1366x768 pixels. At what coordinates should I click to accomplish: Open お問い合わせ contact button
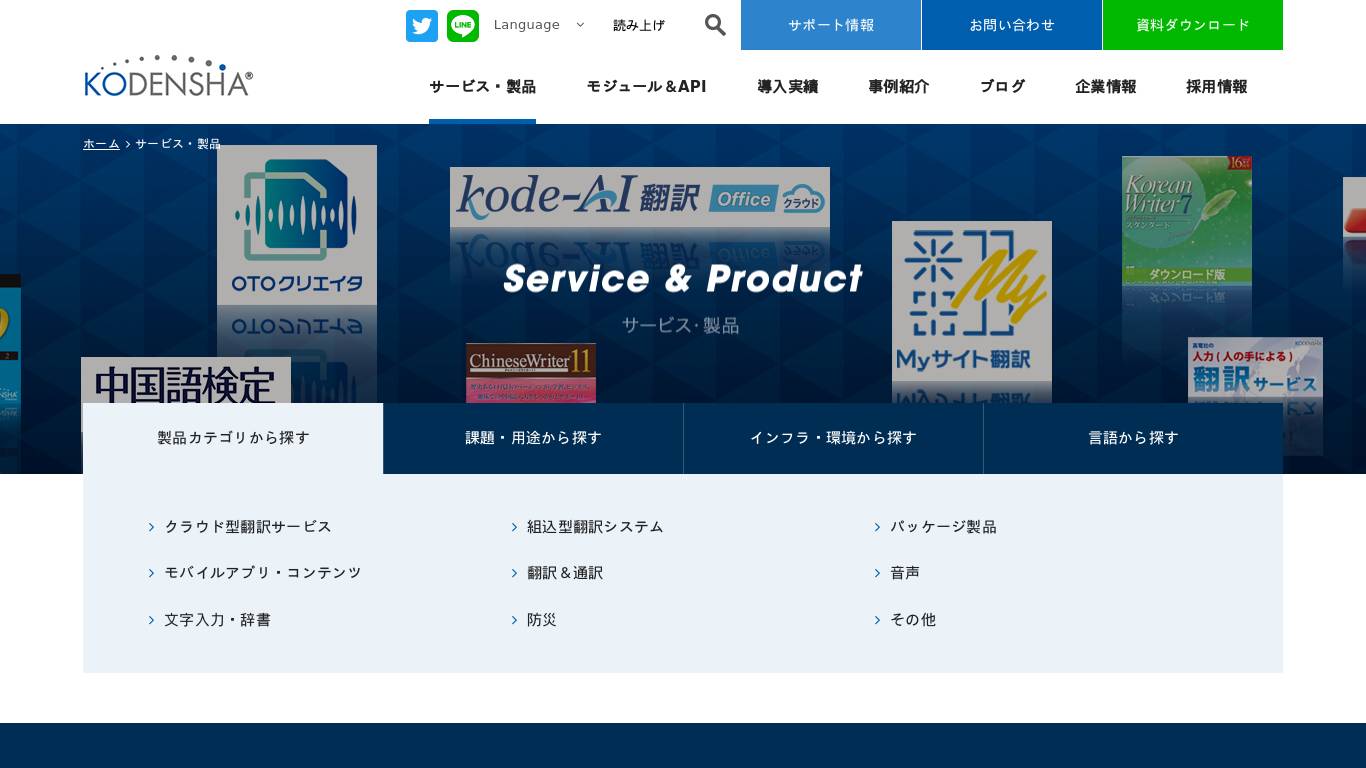pos(1012,25)
